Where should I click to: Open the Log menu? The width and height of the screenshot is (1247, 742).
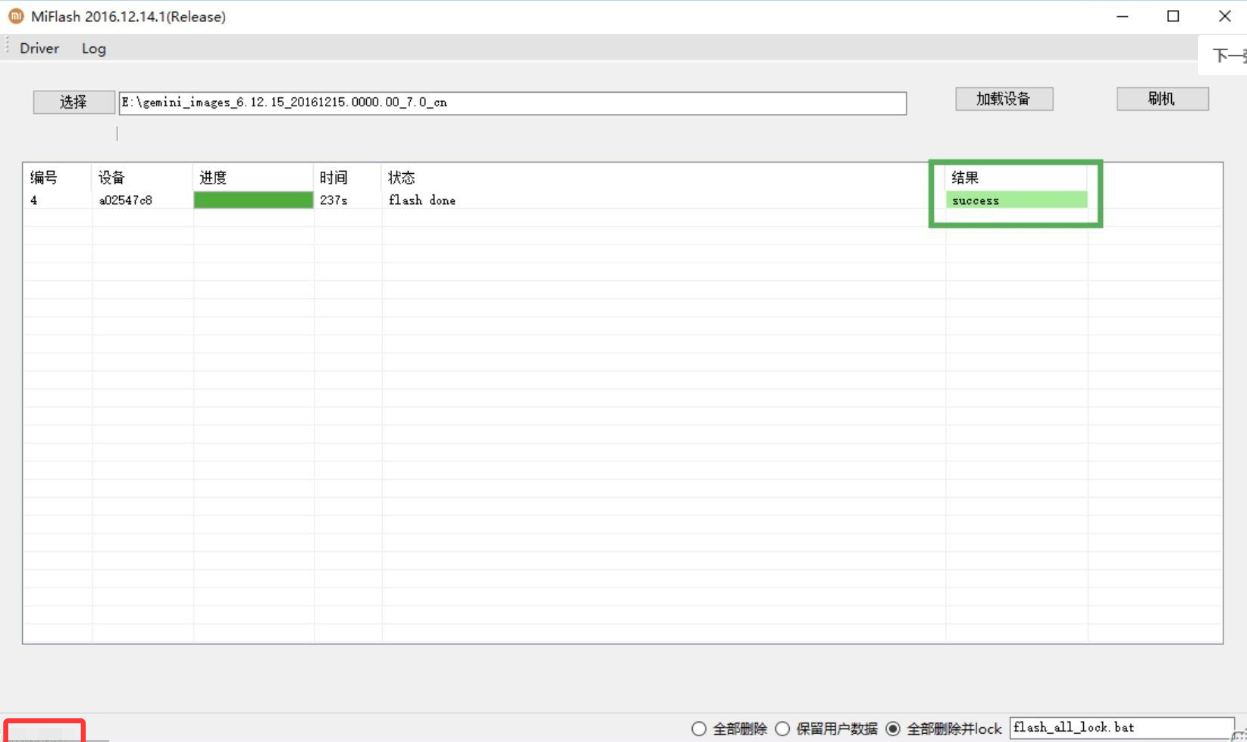coord(94,48)
